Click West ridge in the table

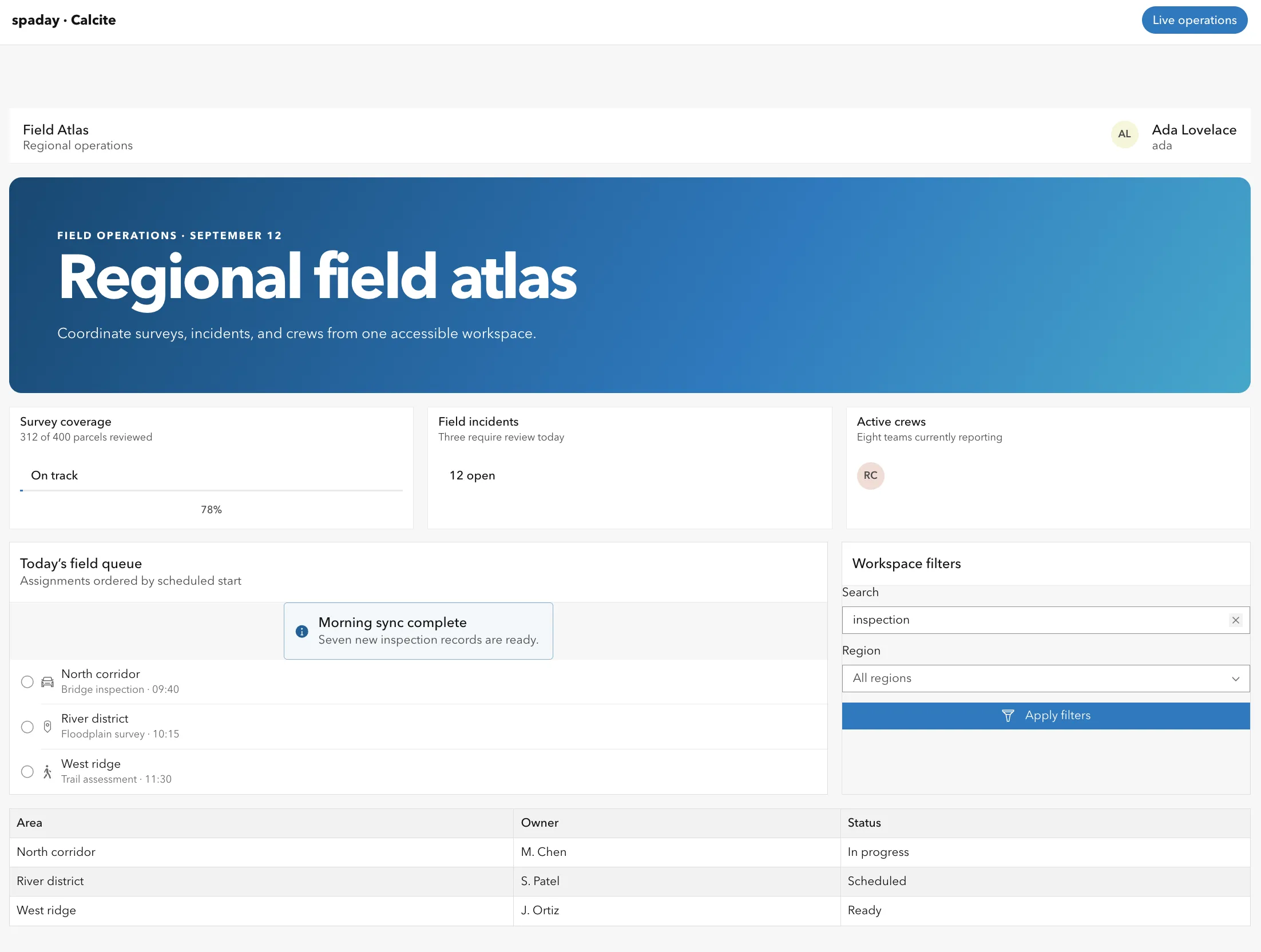coord(261,910)
